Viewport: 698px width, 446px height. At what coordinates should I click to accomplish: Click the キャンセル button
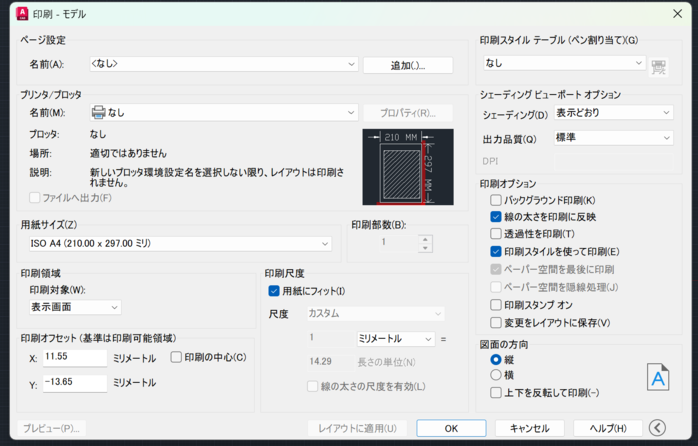tap(529, 428)
